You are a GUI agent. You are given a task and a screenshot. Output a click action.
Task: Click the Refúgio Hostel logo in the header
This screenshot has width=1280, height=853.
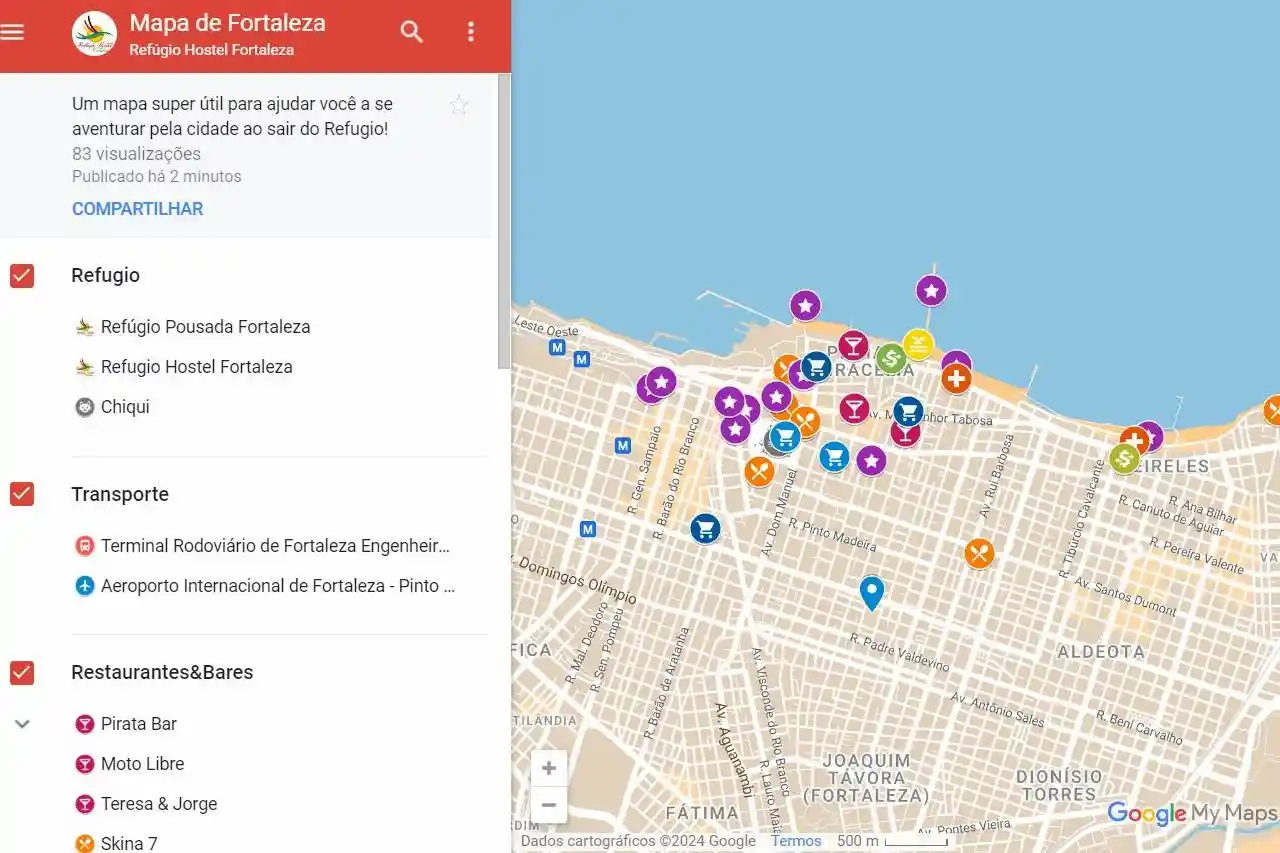click(x=94, y=33)
